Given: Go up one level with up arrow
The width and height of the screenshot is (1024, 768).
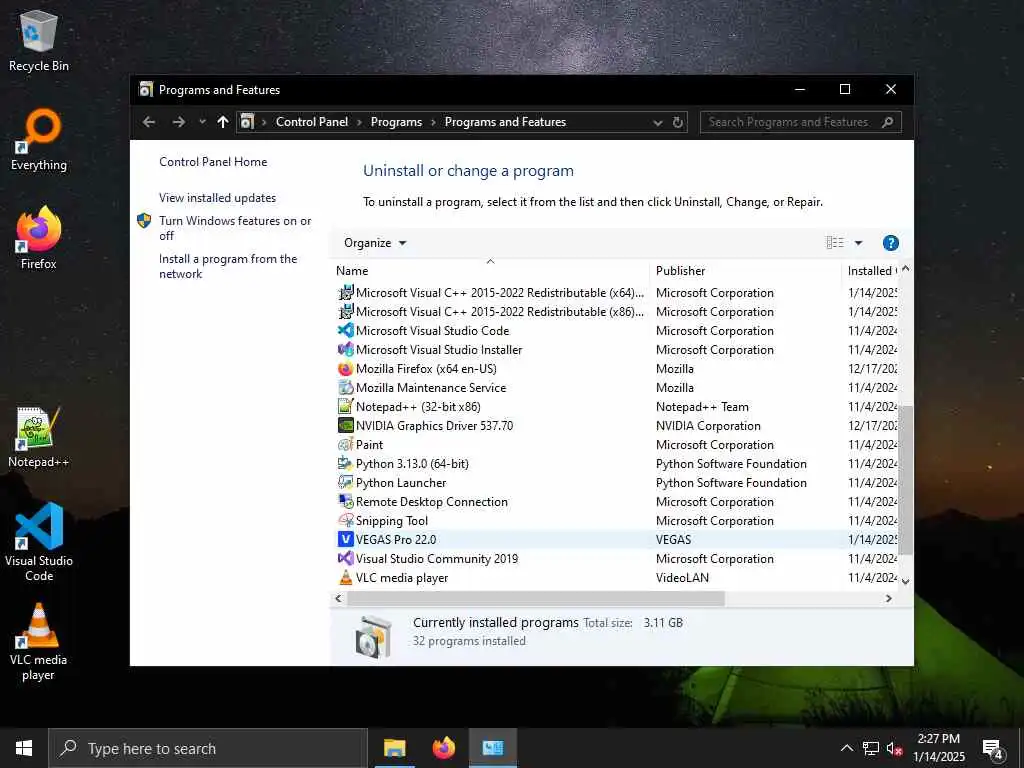Looking at the screenshot, I should 223,122.
